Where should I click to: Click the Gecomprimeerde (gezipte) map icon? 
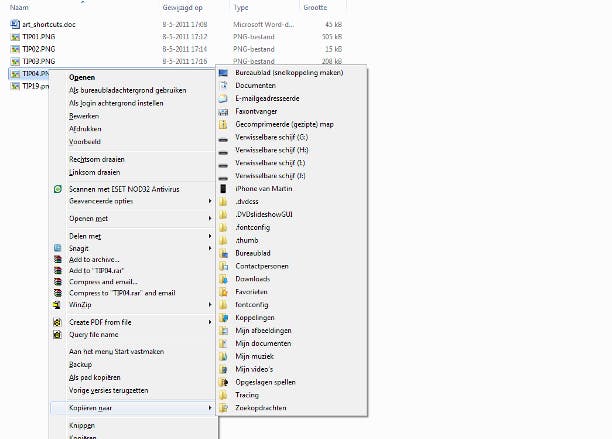[223, 124]
